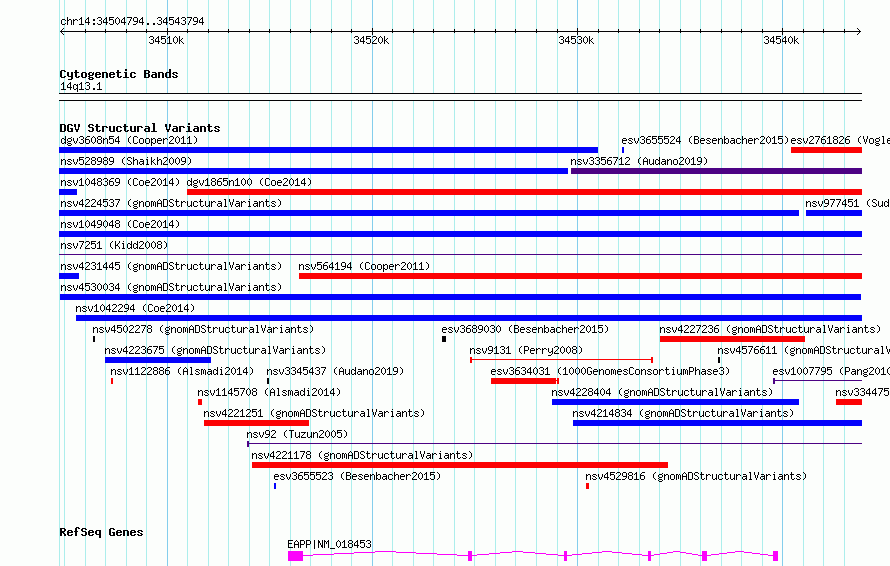890x566 pixels.
Task: Open the nsv564194 (Cooper2011) variant label
Action: (364, 266)
